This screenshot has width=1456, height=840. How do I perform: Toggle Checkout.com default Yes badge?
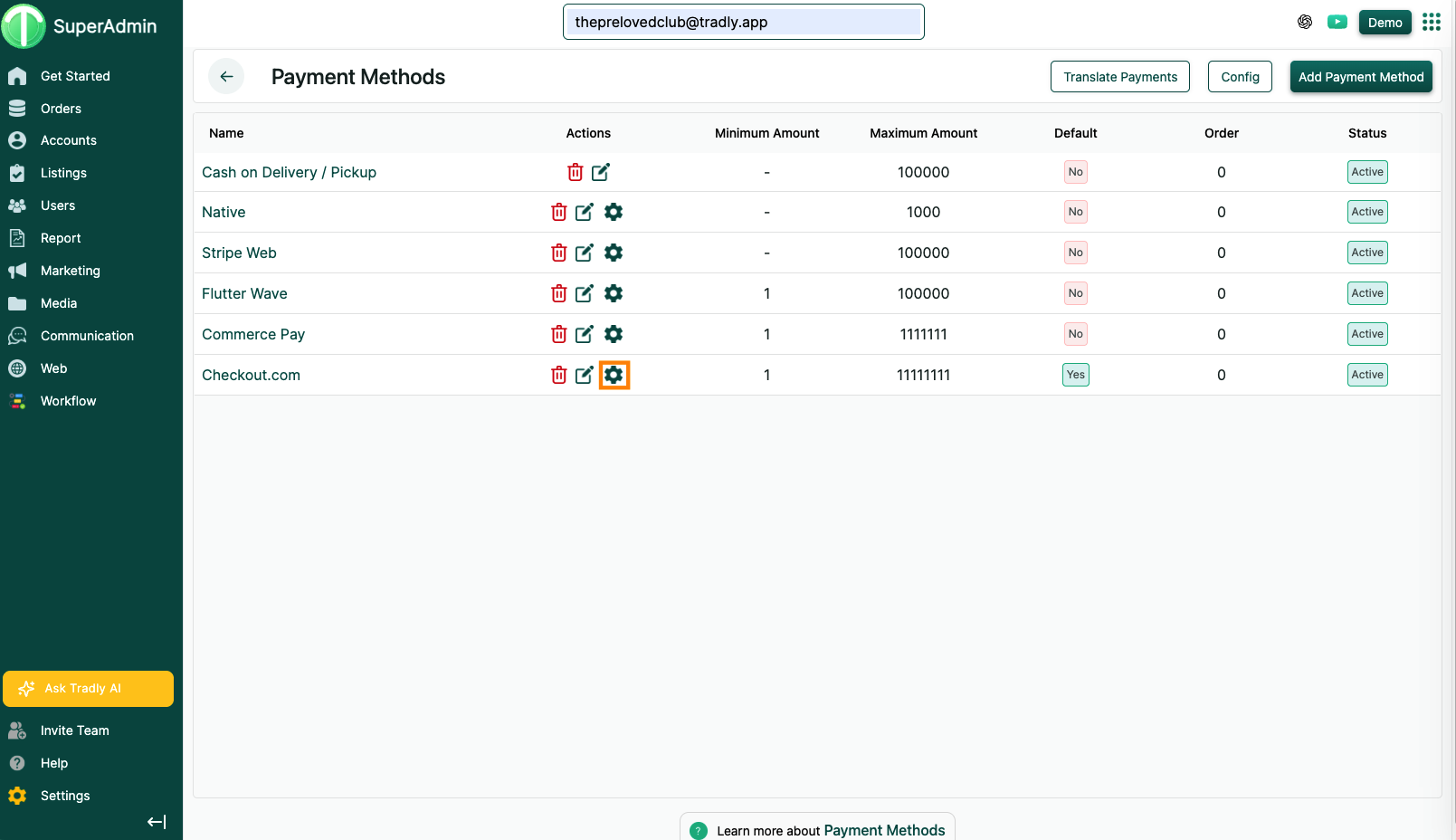tap(1075, 375)
